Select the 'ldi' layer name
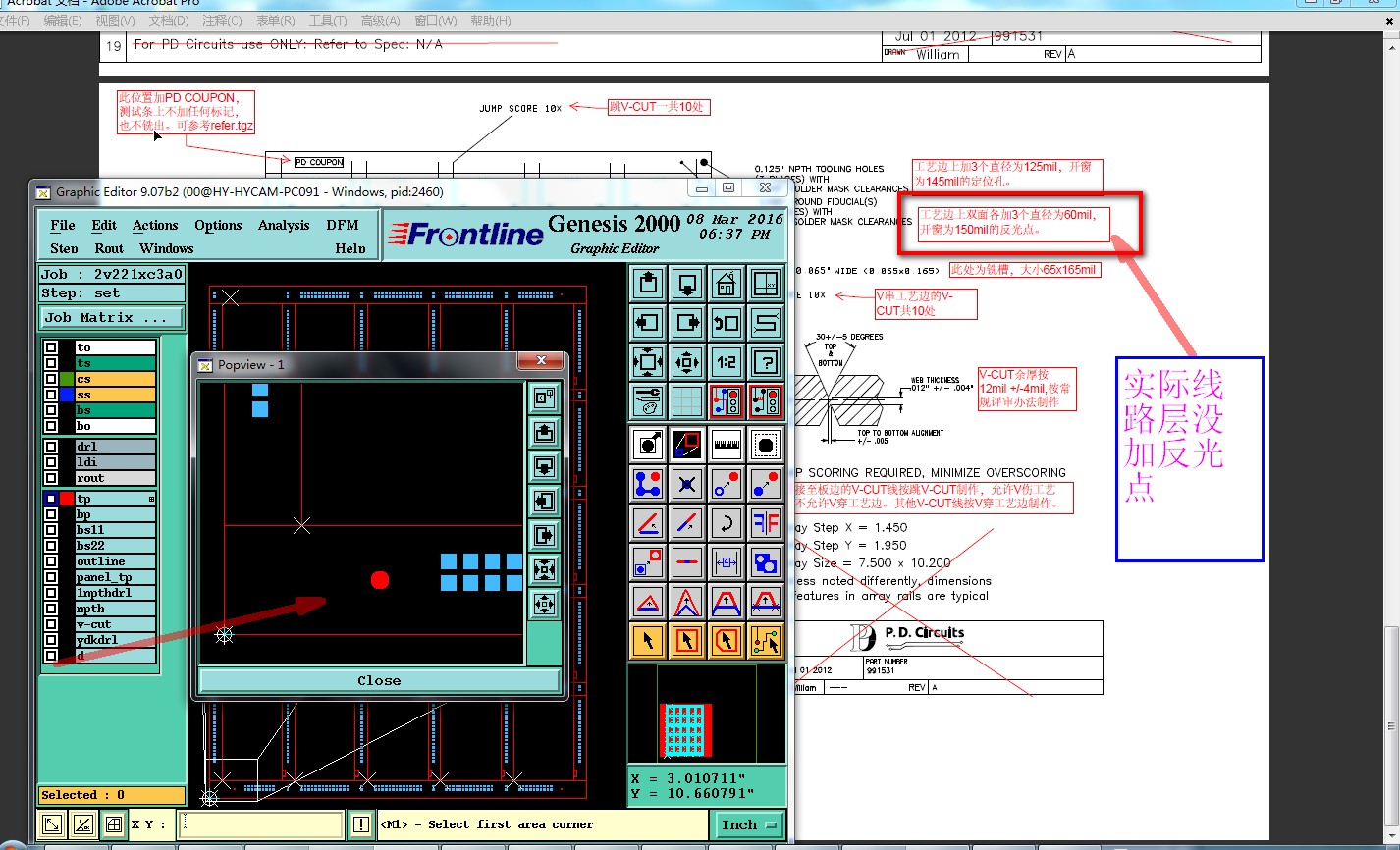Screen dimensions: 1400x850 click(x=115, y=462)
